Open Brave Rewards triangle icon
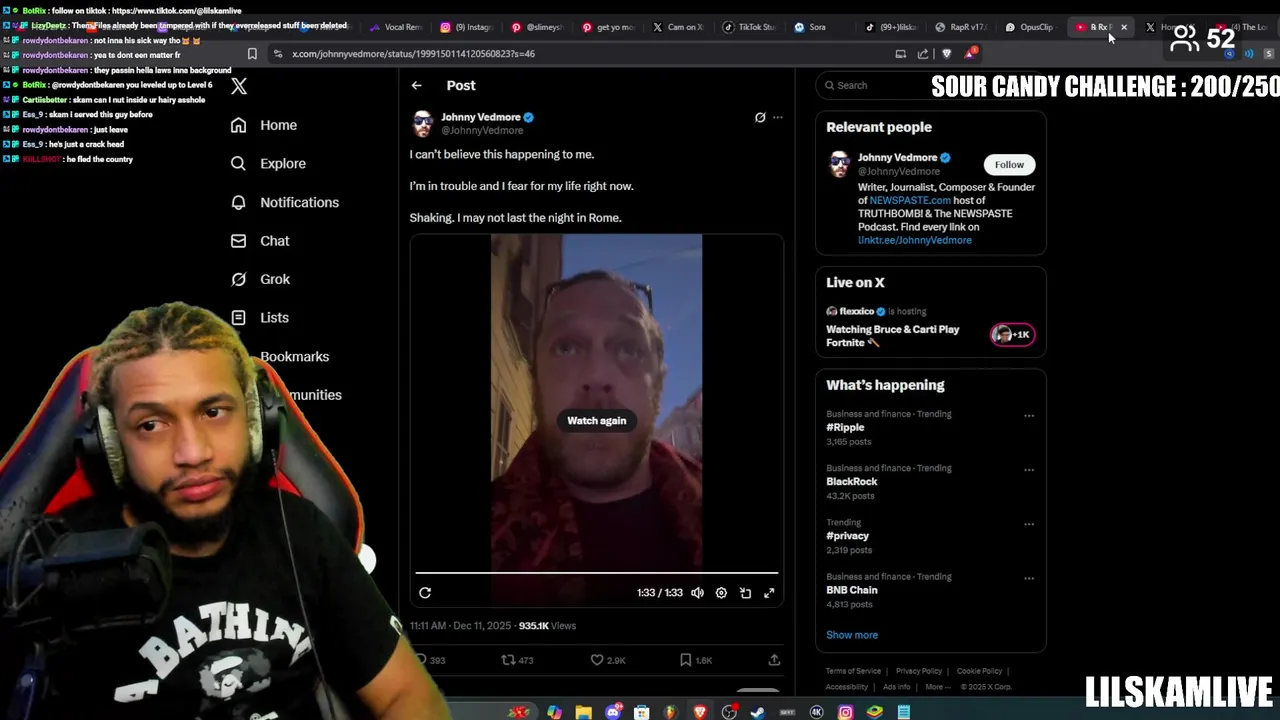Viewport: 1280px width, 720px height. click(x=969, y=53)
